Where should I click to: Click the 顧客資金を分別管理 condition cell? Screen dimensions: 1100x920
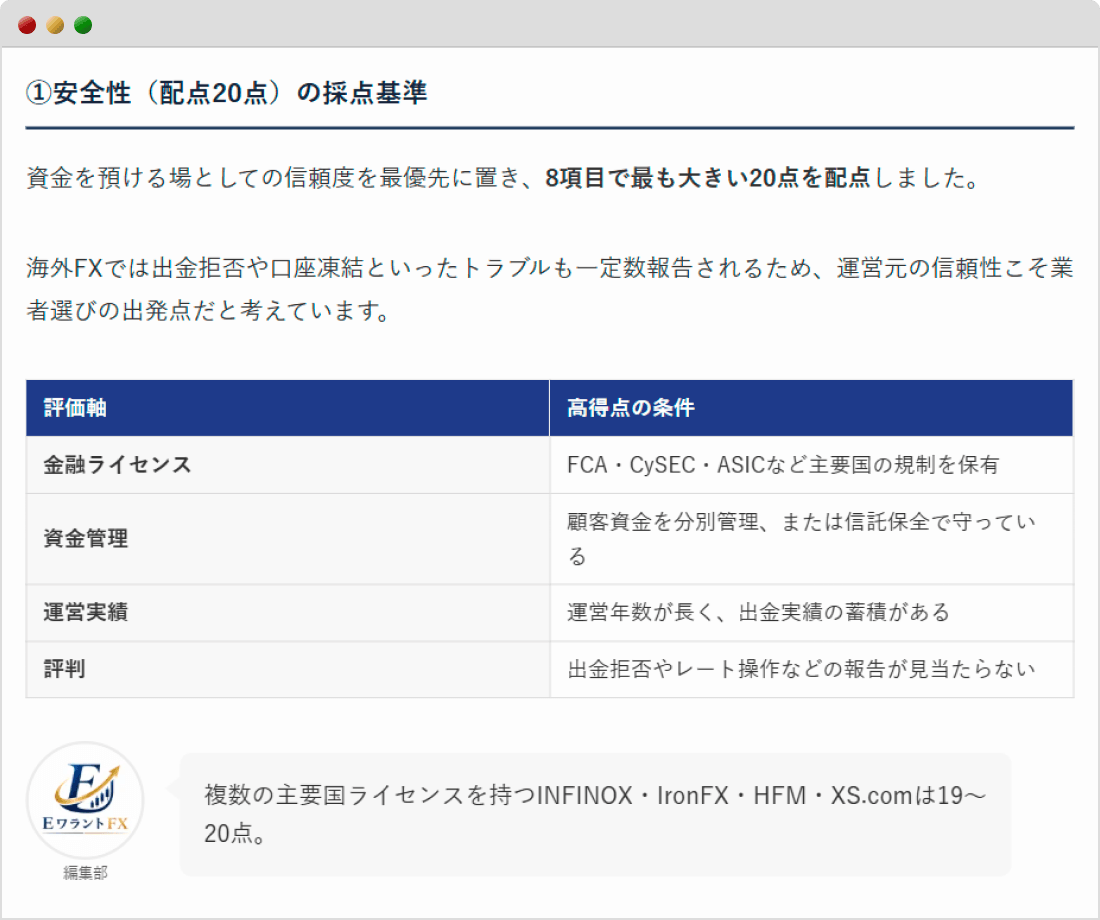(x=811, y=539)
